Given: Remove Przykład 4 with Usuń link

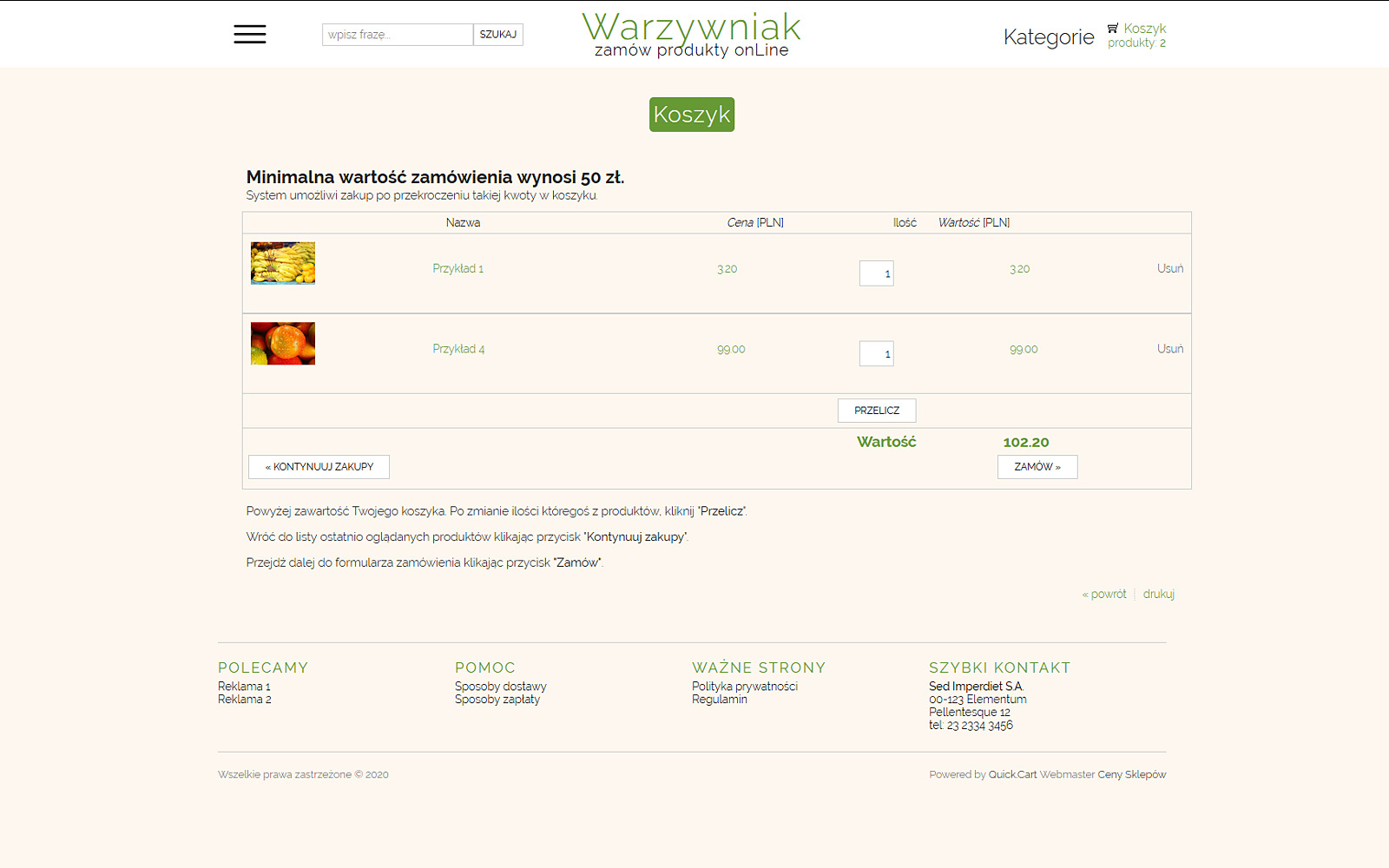Looking at the screenshot, I should tap(1169, 349).
